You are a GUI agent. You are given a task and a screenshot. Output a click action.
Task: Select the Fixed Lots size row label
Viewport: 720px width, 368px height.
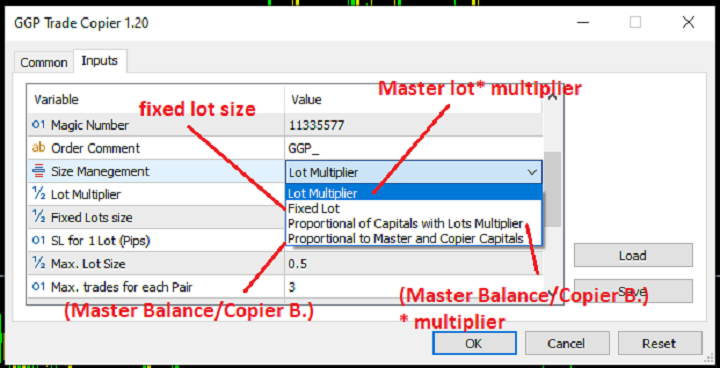[91, 217]
